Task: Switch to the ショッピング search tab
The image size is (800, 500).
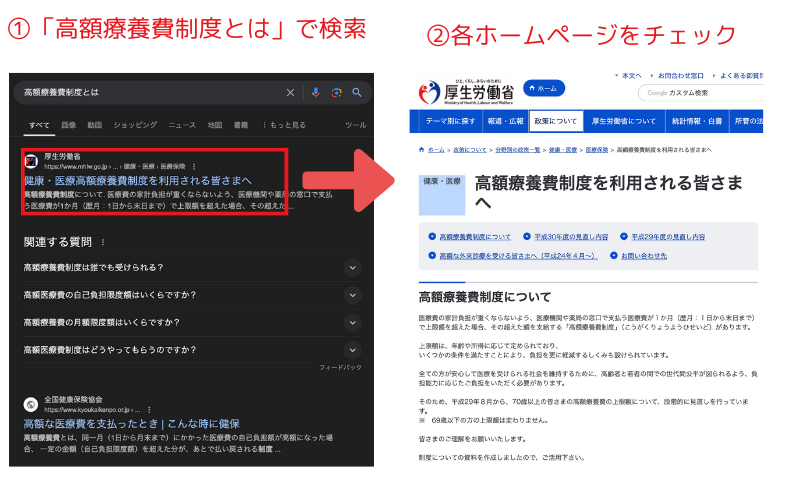Action: 135,125
